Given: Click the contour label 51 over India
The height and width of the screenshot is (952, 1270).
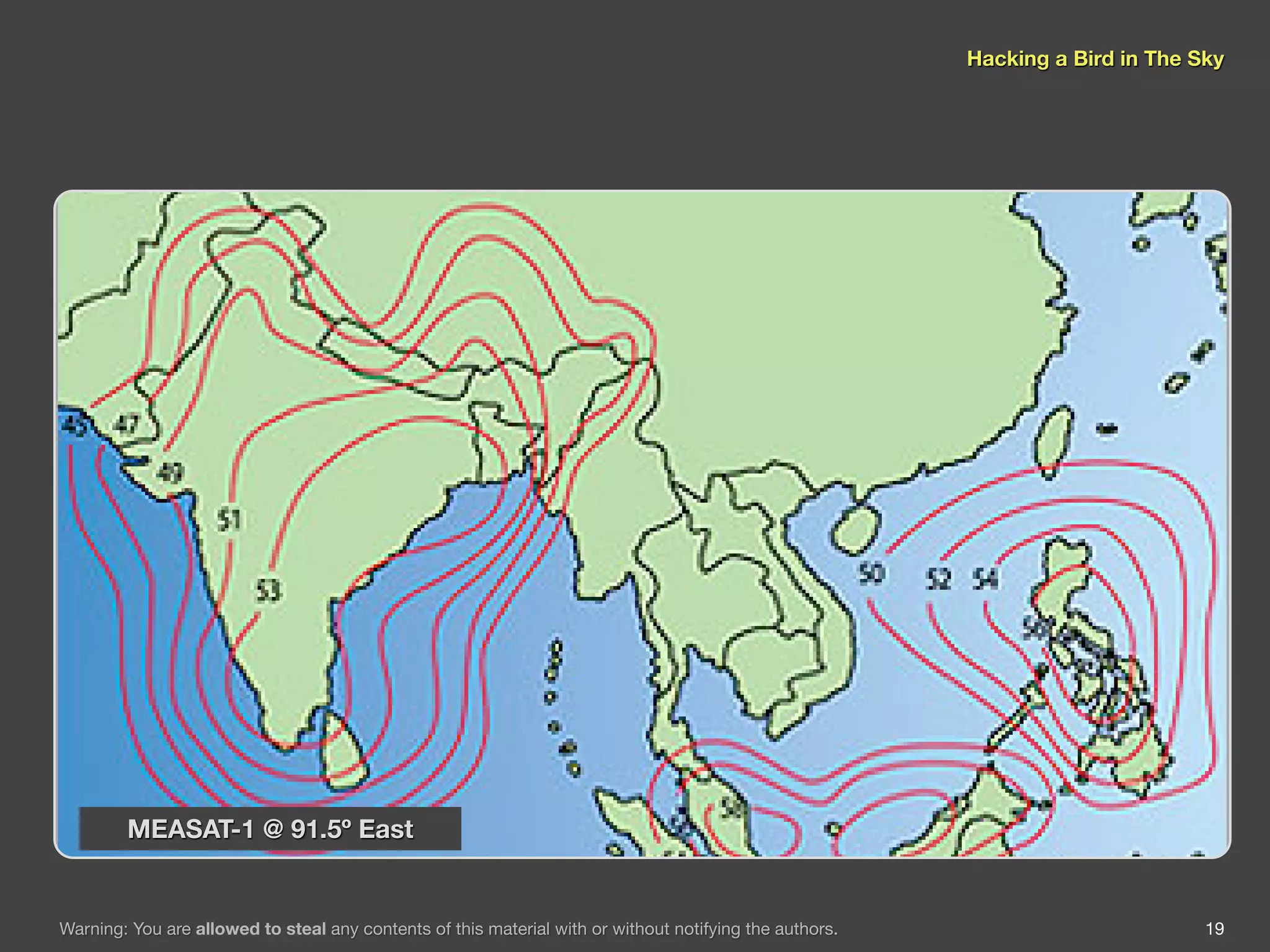Looking at the screenshot, I should pos(229,519).
